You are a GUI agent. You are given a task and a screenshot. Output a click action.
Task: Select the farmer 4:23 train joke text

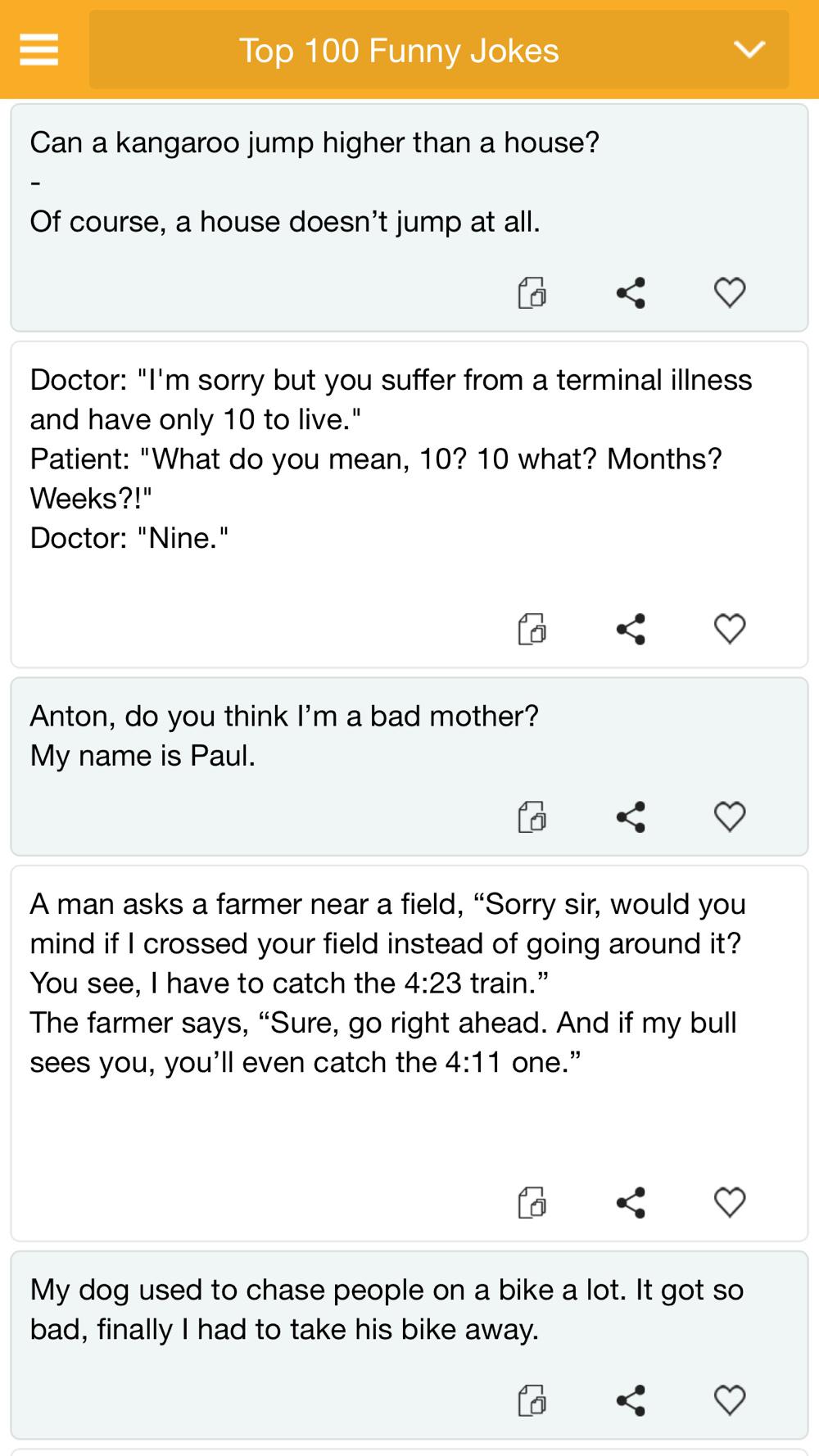point(387,983)
